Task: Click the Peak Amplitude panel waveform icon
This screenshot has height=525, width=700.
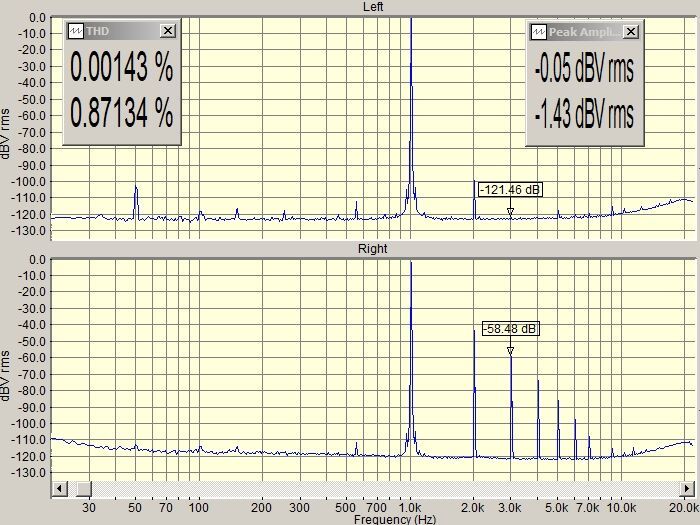Action: point(538,32)
